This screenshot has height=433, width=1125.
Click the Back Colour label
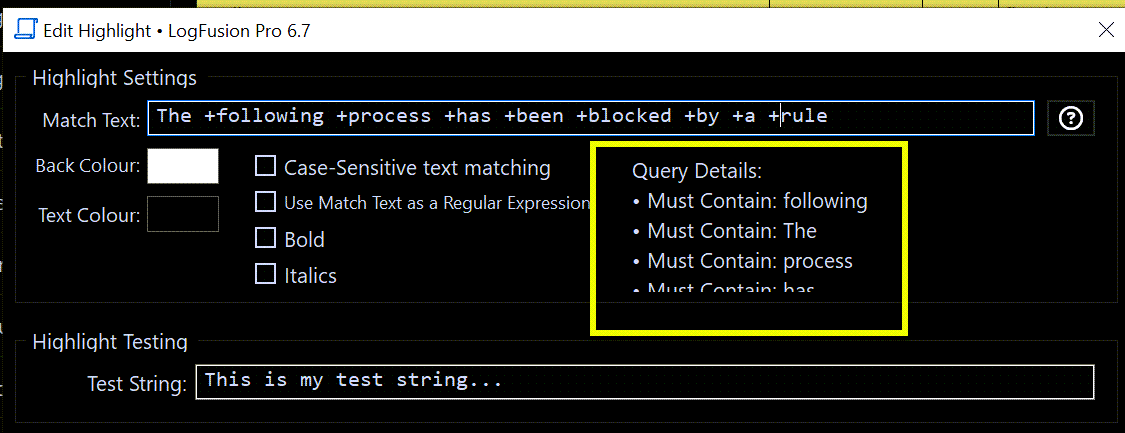88,166
